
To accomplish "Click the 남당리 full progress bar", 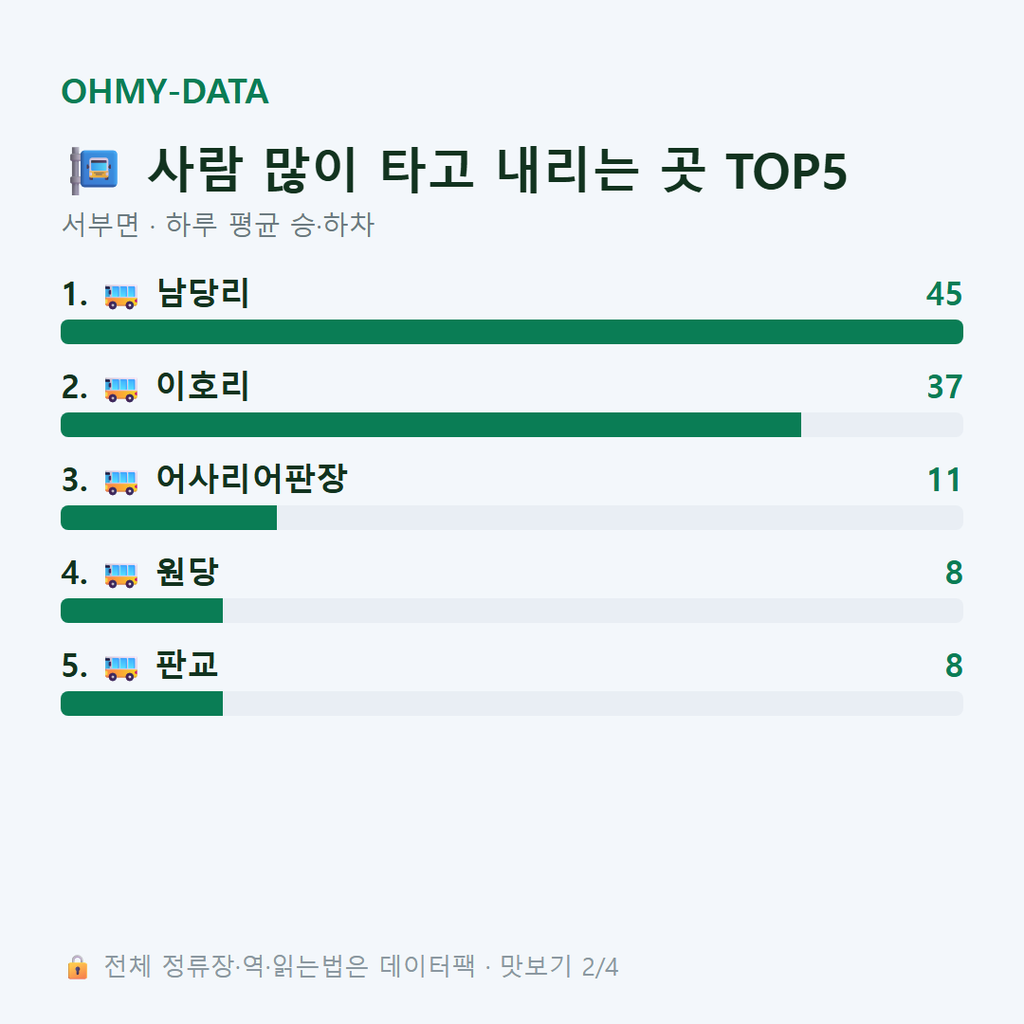I will 512,332.
